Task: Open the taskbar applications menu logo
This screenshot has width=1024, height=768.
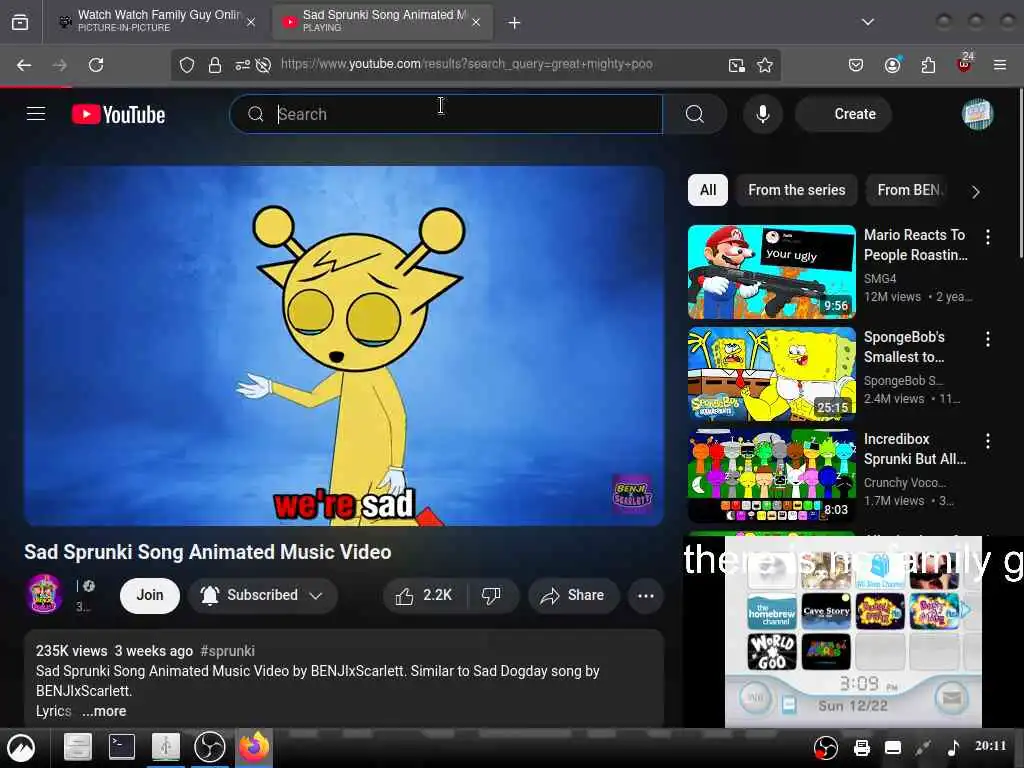Action: 21,748
